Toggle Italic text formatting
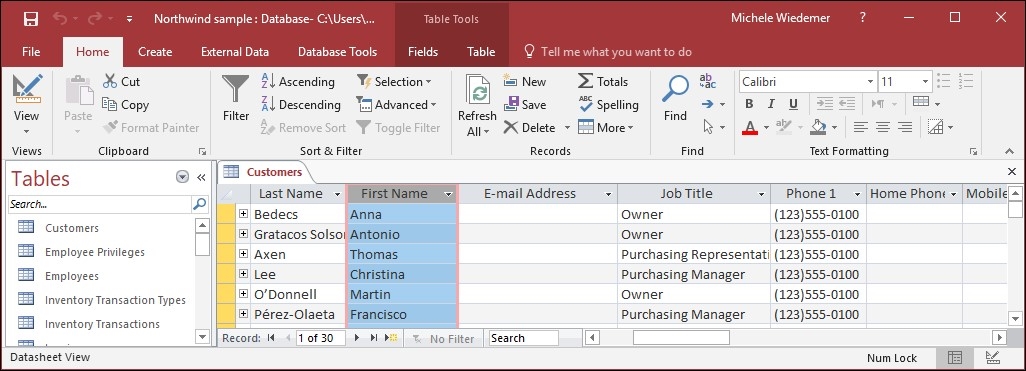 771,104
